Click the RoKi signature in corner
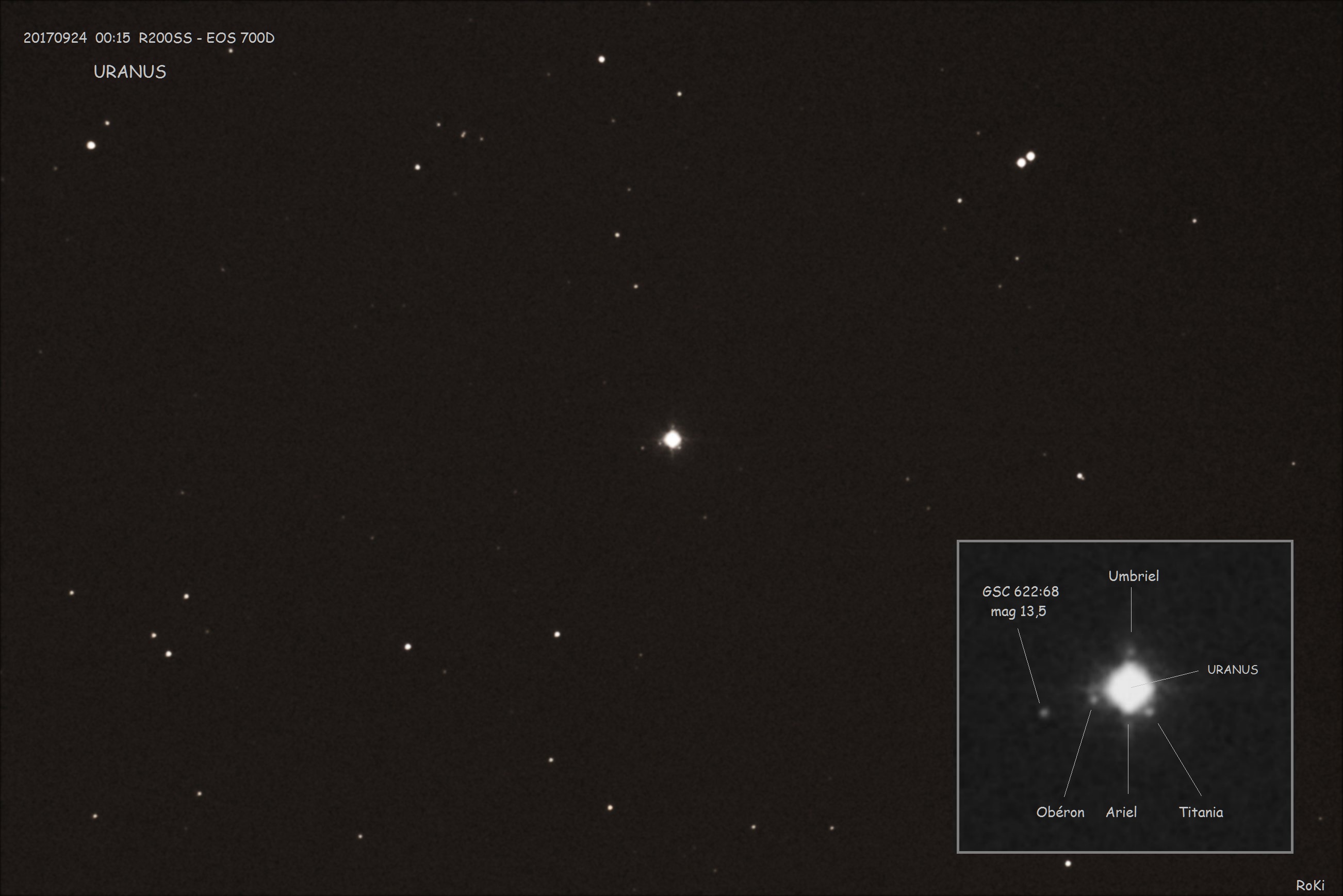Image resolution: width=1343 pixels, height=896 pixels. pos(1310,885)
